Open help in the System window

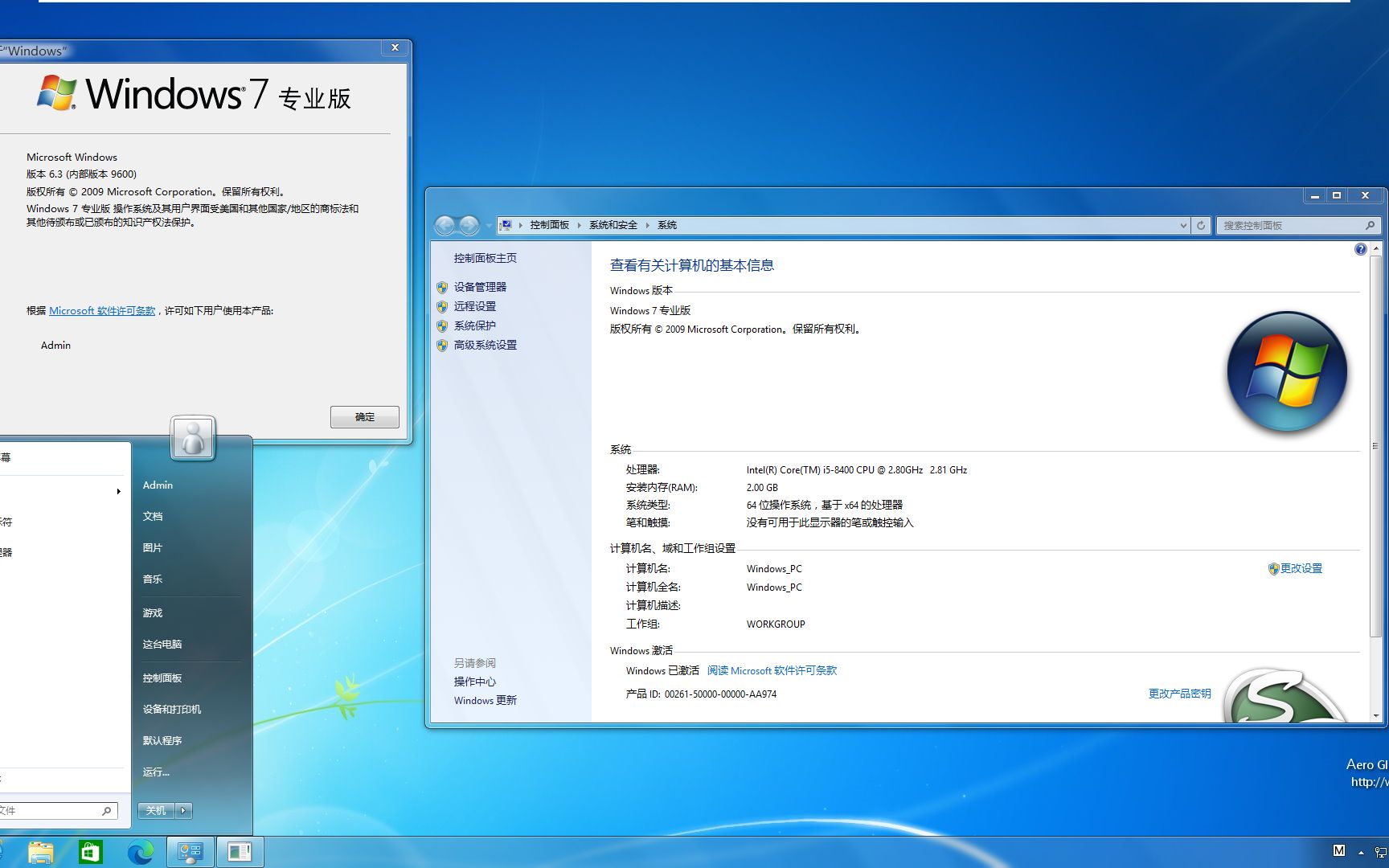click(x=1360, y=249)
